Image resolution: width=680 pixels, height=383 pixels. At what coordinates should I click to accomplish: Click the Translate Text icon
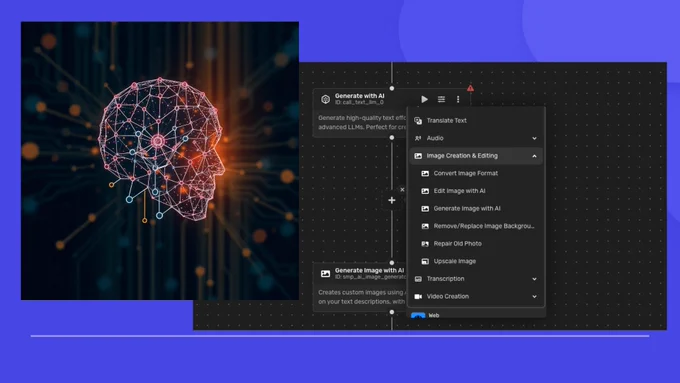coord(418,121)
